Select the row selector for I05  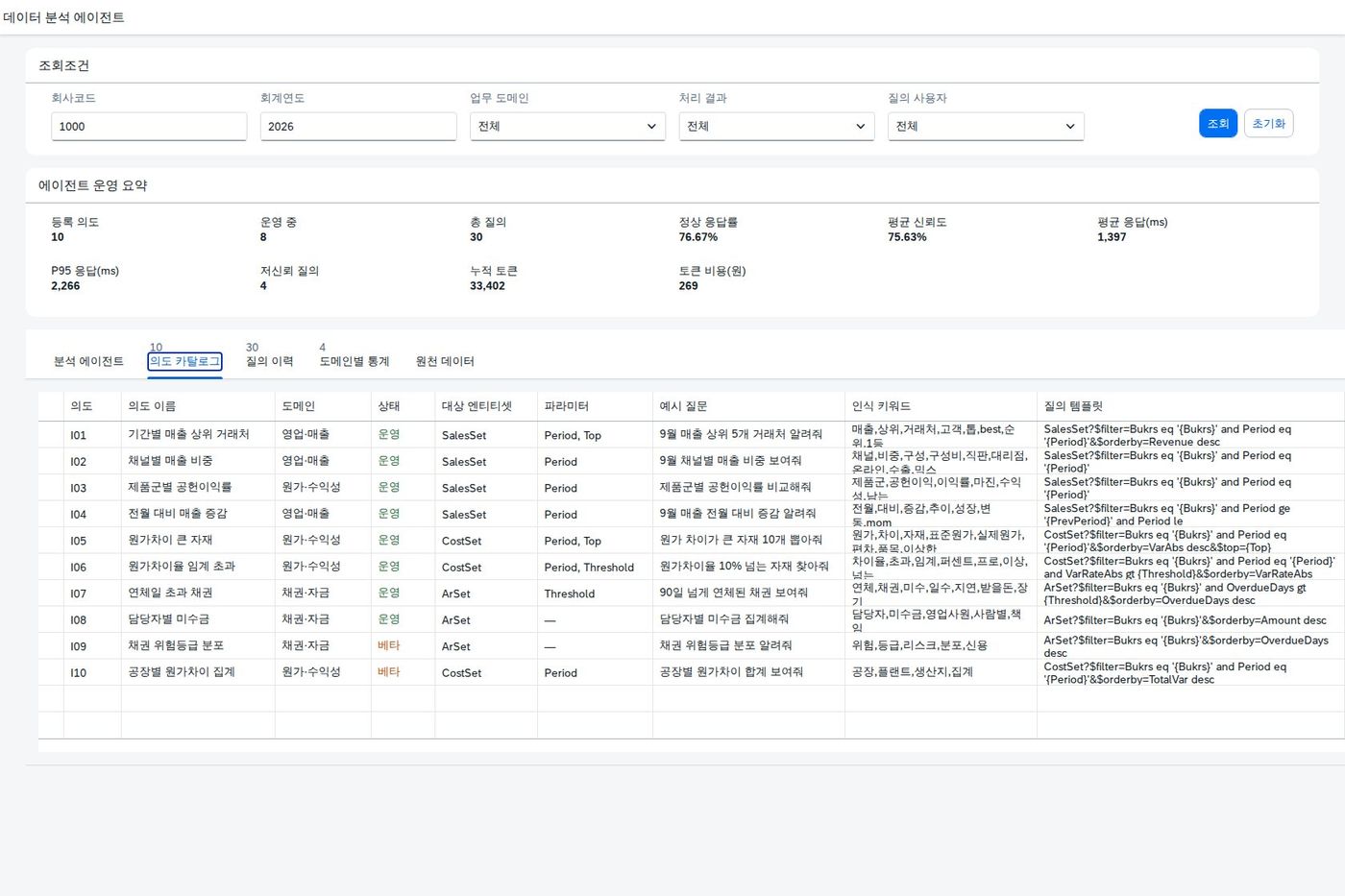click(x=51, y=540)
